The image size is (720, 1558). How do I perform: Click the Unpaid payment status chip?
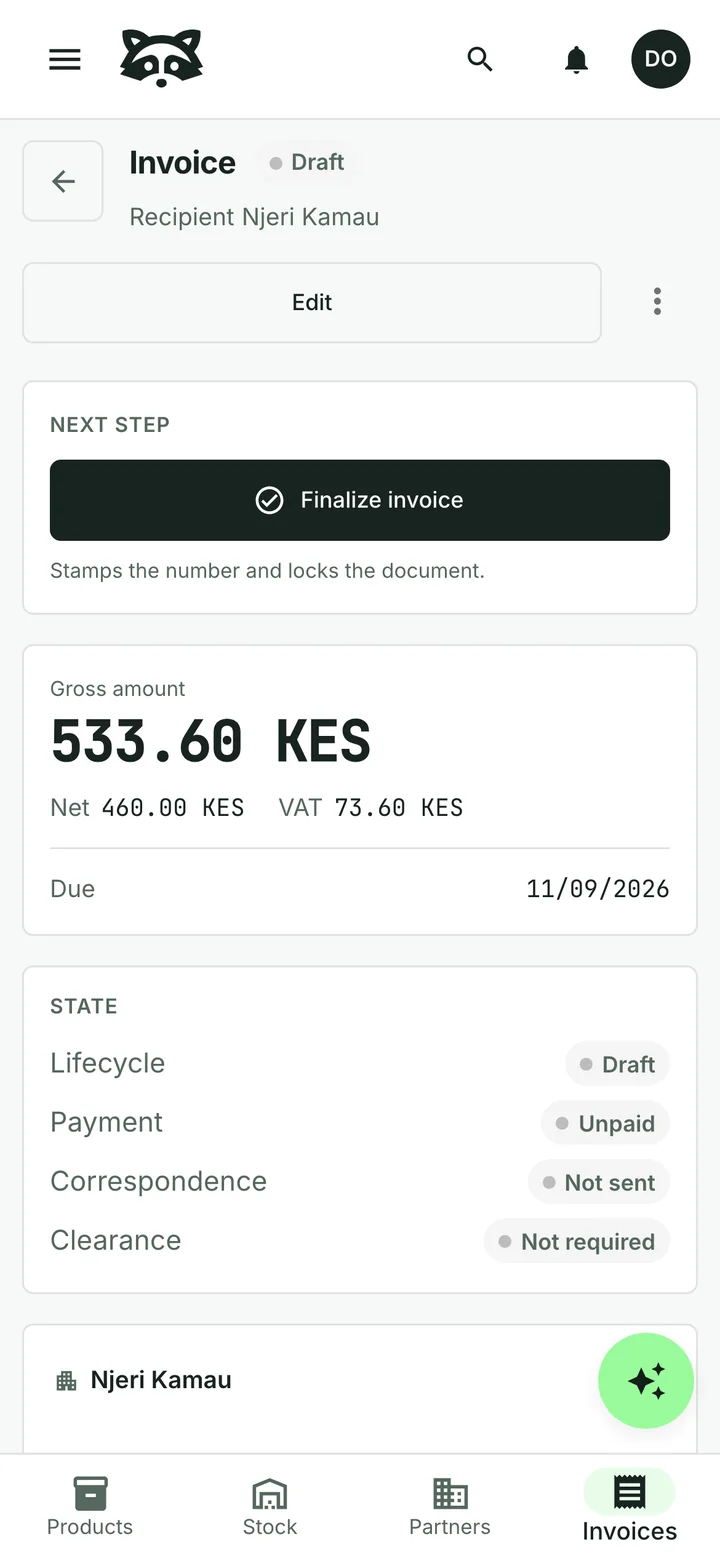[x=605, y=1123]
